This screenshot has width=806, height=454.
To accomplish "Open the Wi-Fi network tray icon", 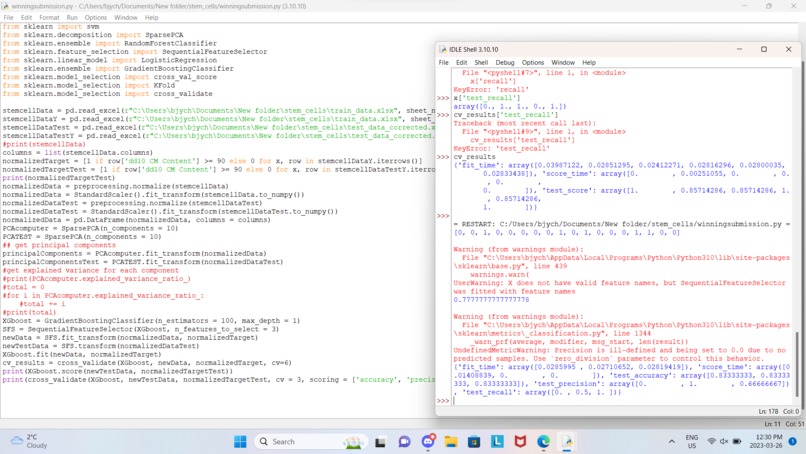I will point(711,442).
